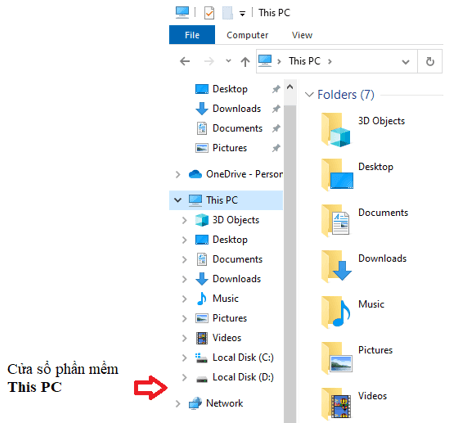The width and height of the screenshot is (456, 428).
Task: Open the Videos folder icon in Folders
Action: click(336, 404)
